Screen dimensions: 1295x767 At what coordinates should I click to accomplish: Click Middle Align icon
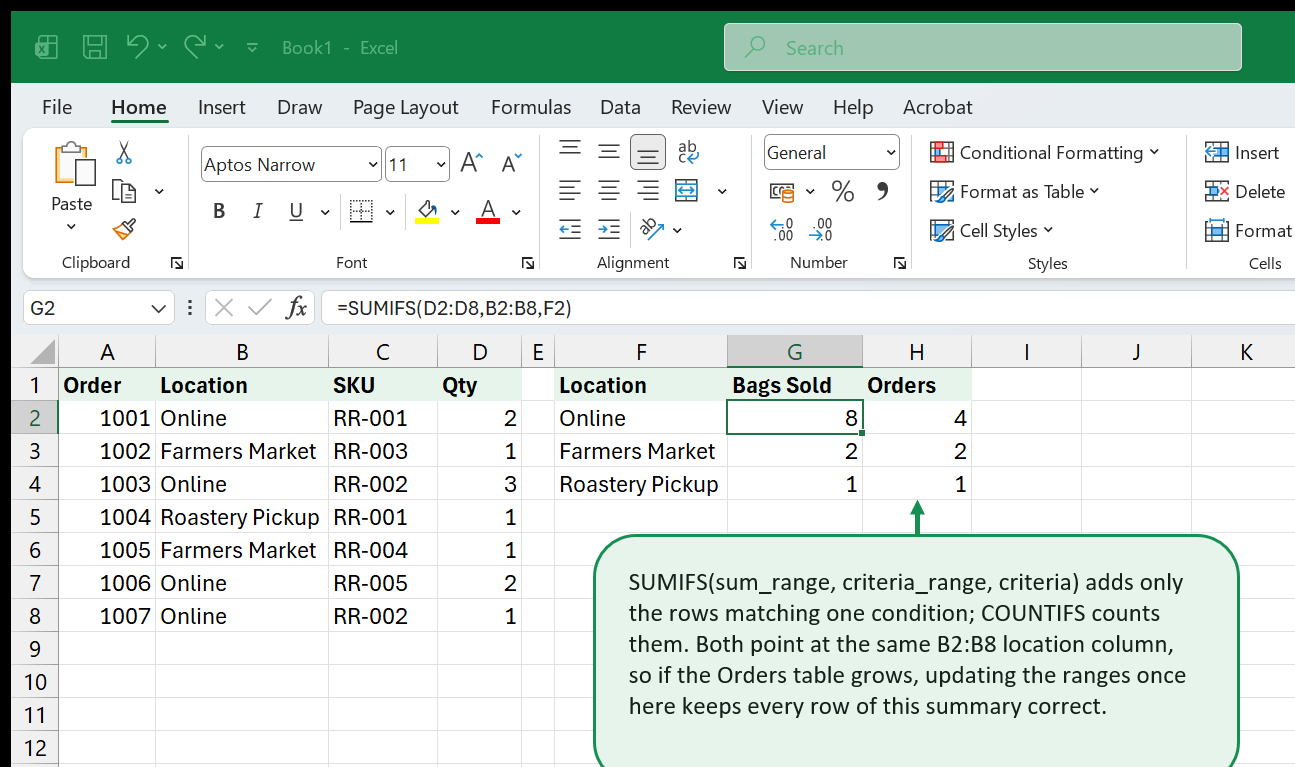609,151
